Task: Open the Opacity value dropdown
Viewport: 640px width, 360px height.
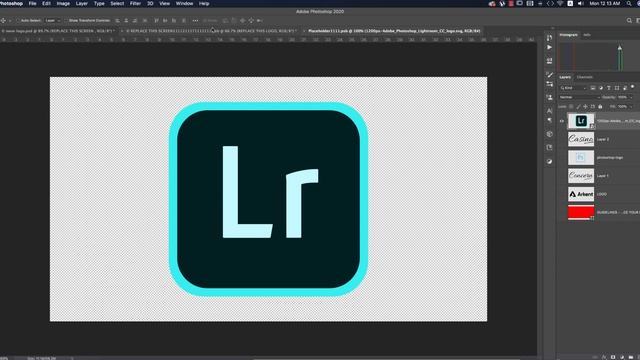Action: (x=631, y=97)
